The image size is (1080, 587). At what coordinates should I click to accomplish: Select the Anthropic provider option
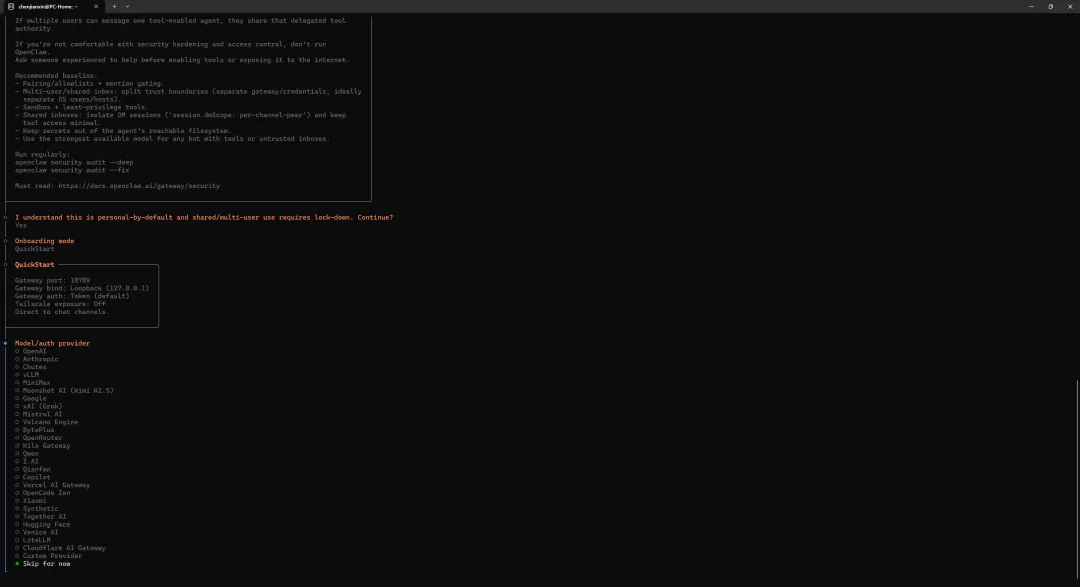point(37,359)
